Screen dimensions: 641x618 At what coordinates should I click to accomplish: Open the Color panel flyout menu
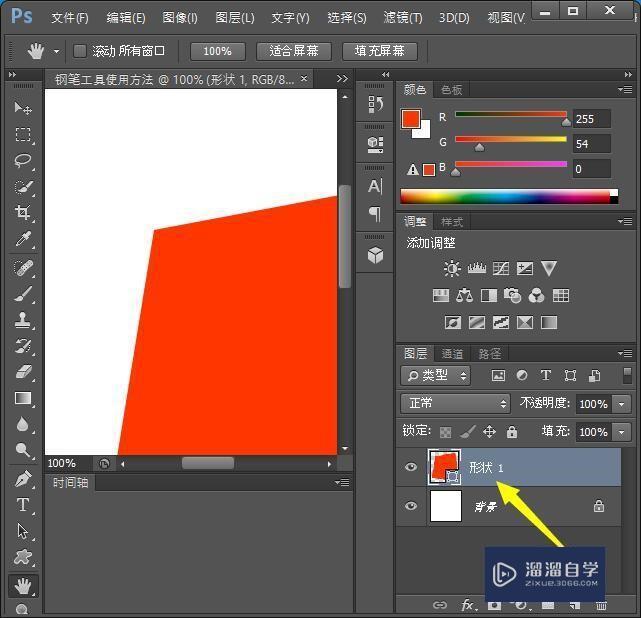pos(625,89)
